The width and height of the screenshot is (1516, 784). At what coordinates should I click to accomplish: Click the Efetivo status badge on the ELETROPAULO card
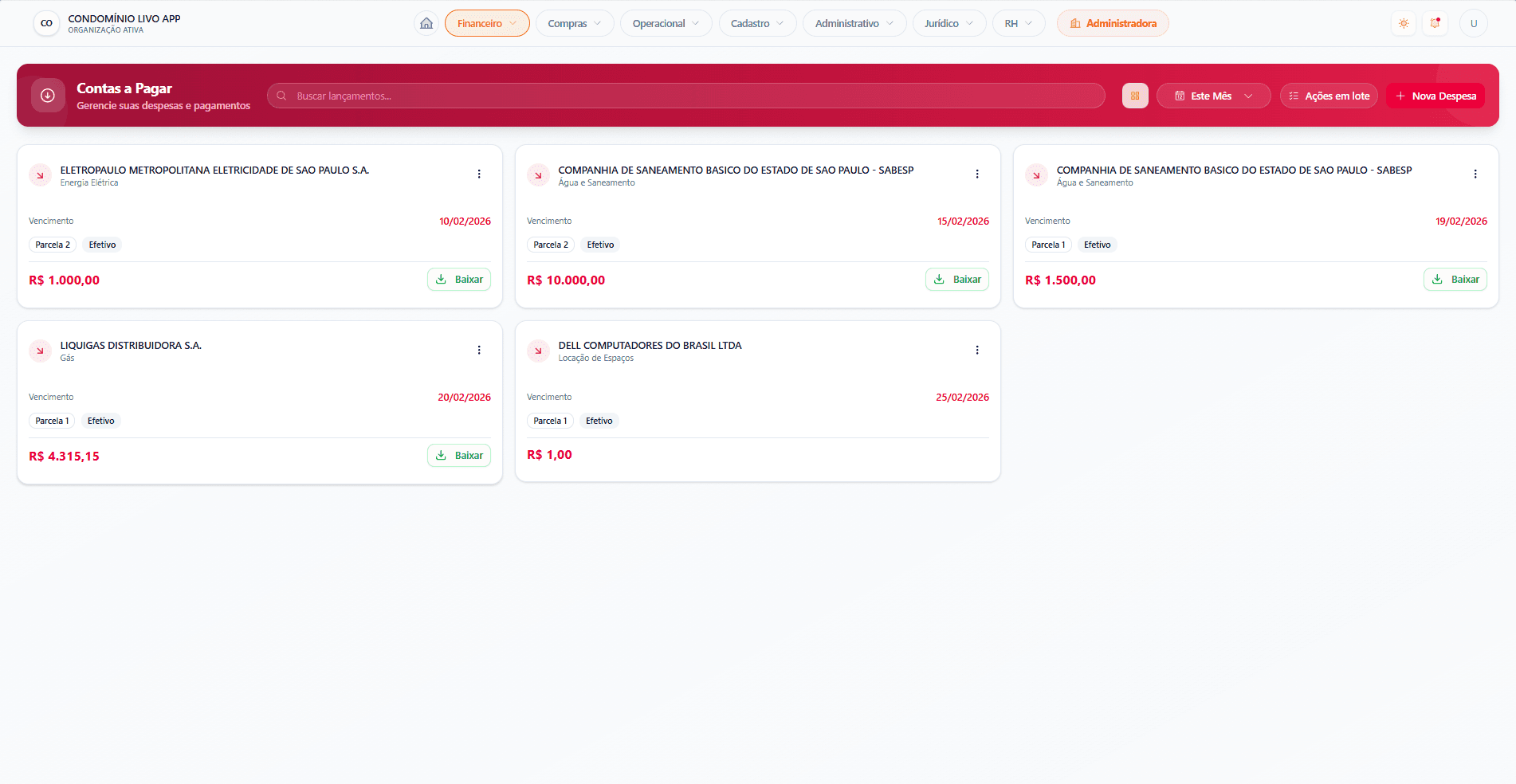pyautogui.click(x=102, y=245)
